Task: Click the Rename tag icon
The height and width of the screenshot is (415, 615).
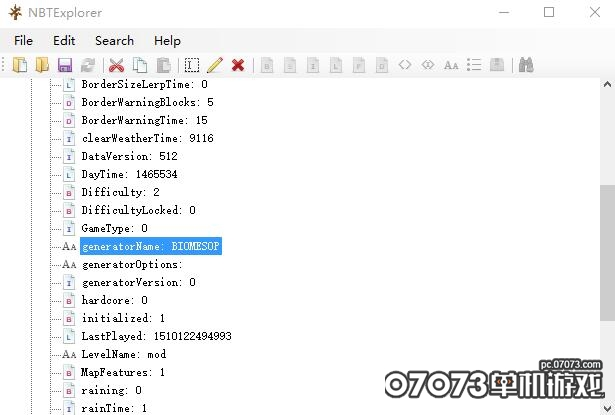Action: (x=192, y=65)
